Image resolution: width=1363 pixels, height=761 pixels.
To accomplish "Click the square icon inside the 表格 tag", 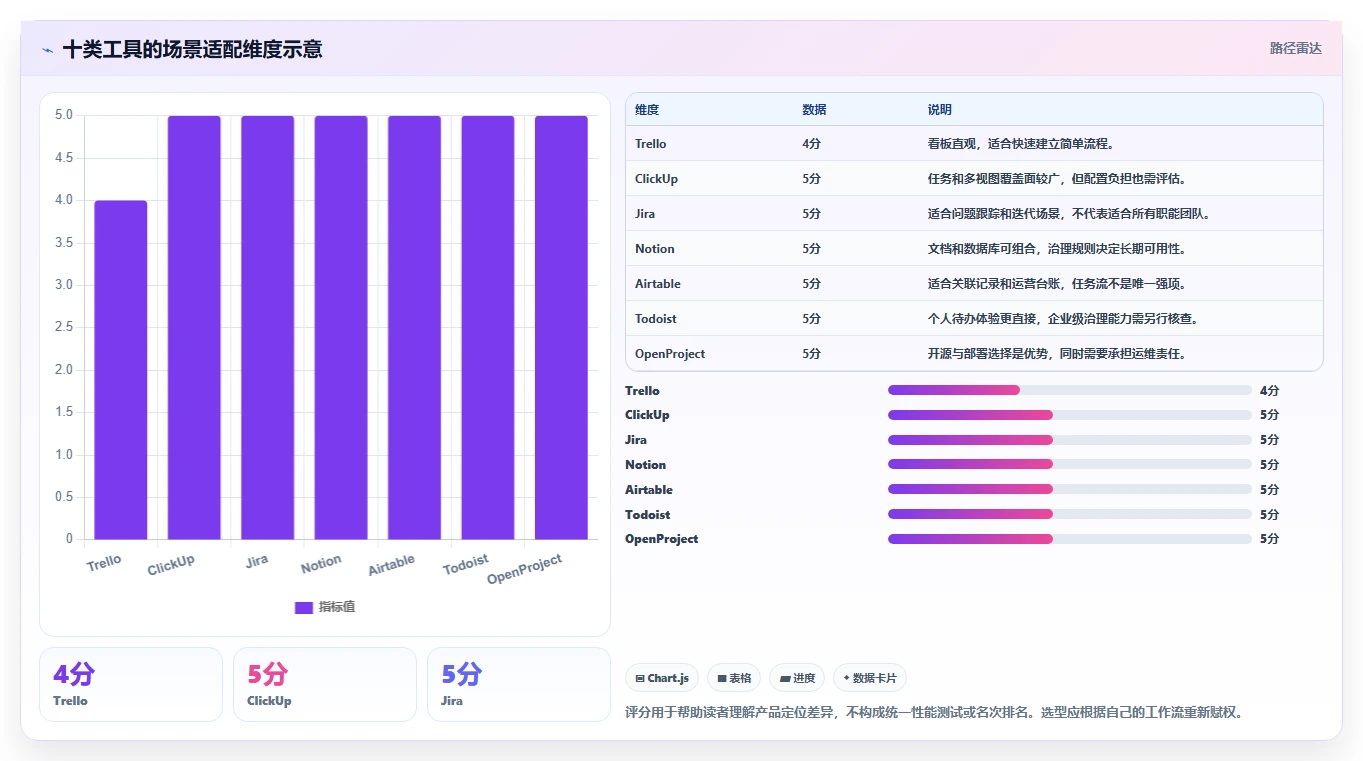I will 722,679.
